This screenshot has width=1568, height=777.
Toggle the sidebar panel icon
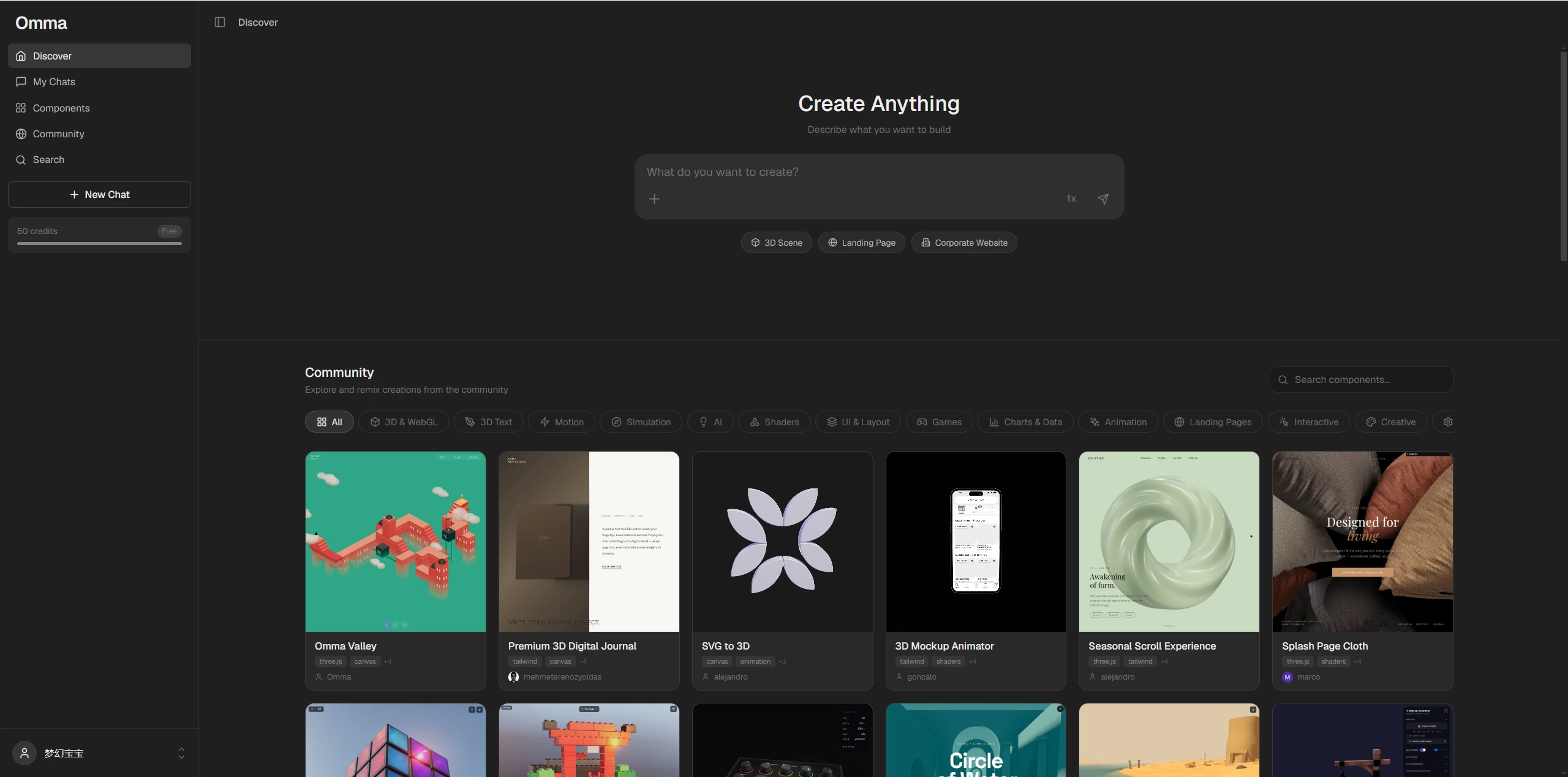point(220,22)
